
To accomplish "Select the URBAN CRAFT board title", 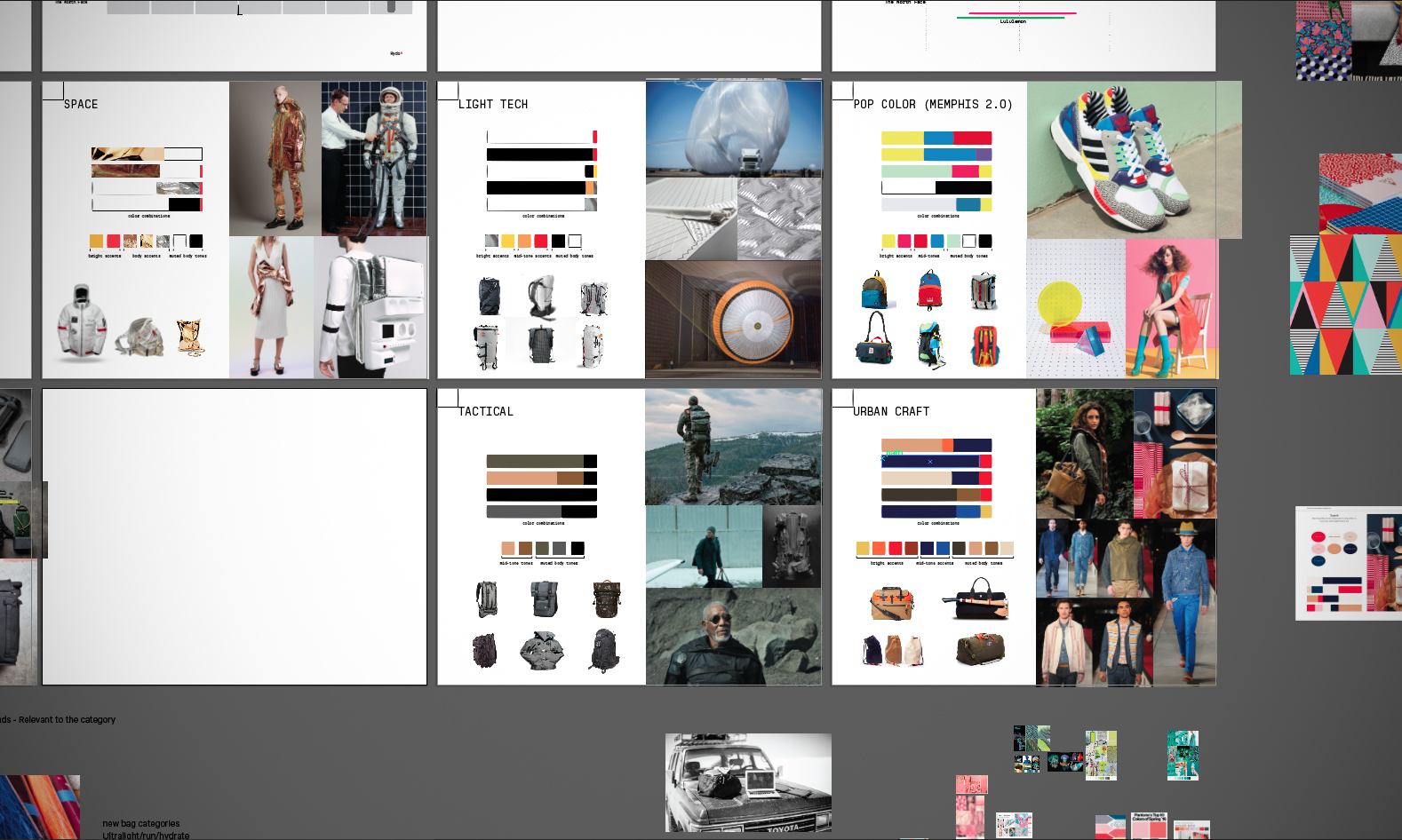I will 891,411.
